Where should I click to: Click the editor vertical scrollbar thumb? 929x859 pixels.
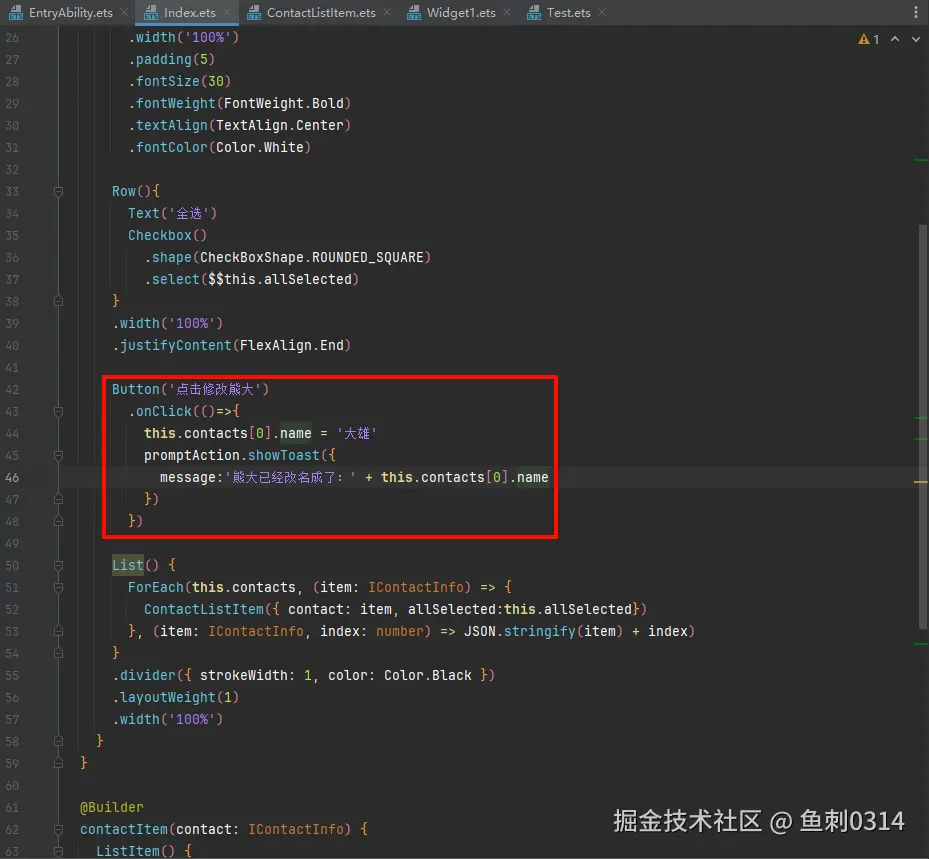tap(922, 427)
